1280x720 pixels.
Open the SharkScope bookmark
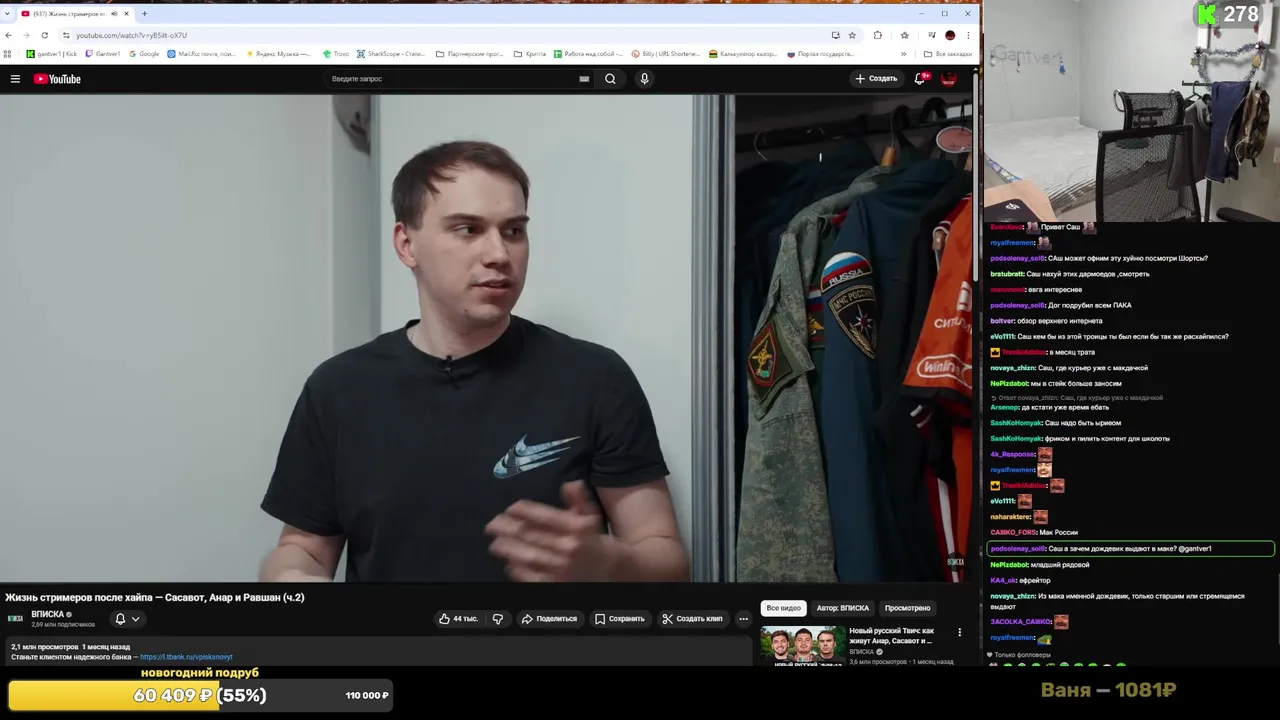(x=391, y=54)
